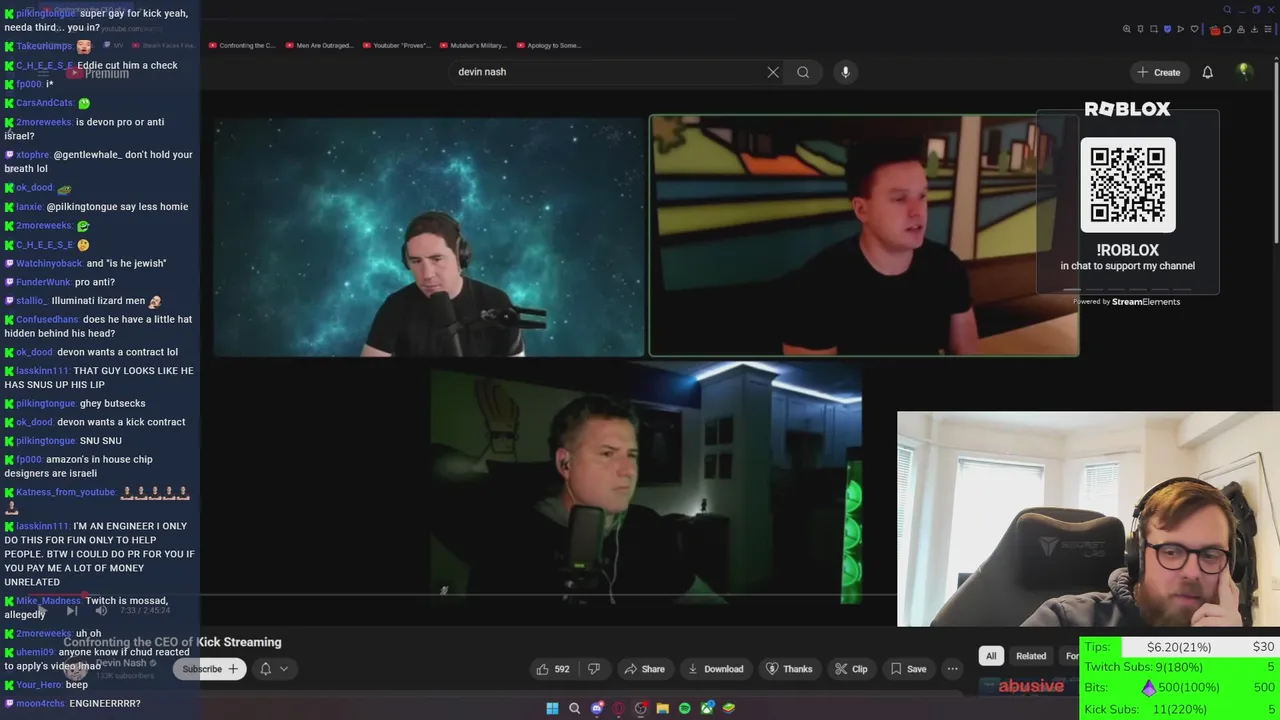Open YouTube notifications bell in header
Image resolution: width=1280 pixels, height=720 pixels.
pos(1207,72)
